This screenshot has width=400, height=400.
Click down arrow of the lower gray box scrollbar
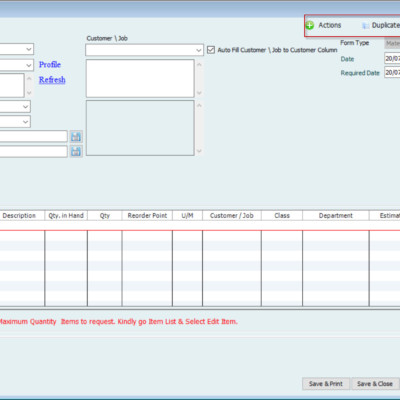(x=199, y=151)
